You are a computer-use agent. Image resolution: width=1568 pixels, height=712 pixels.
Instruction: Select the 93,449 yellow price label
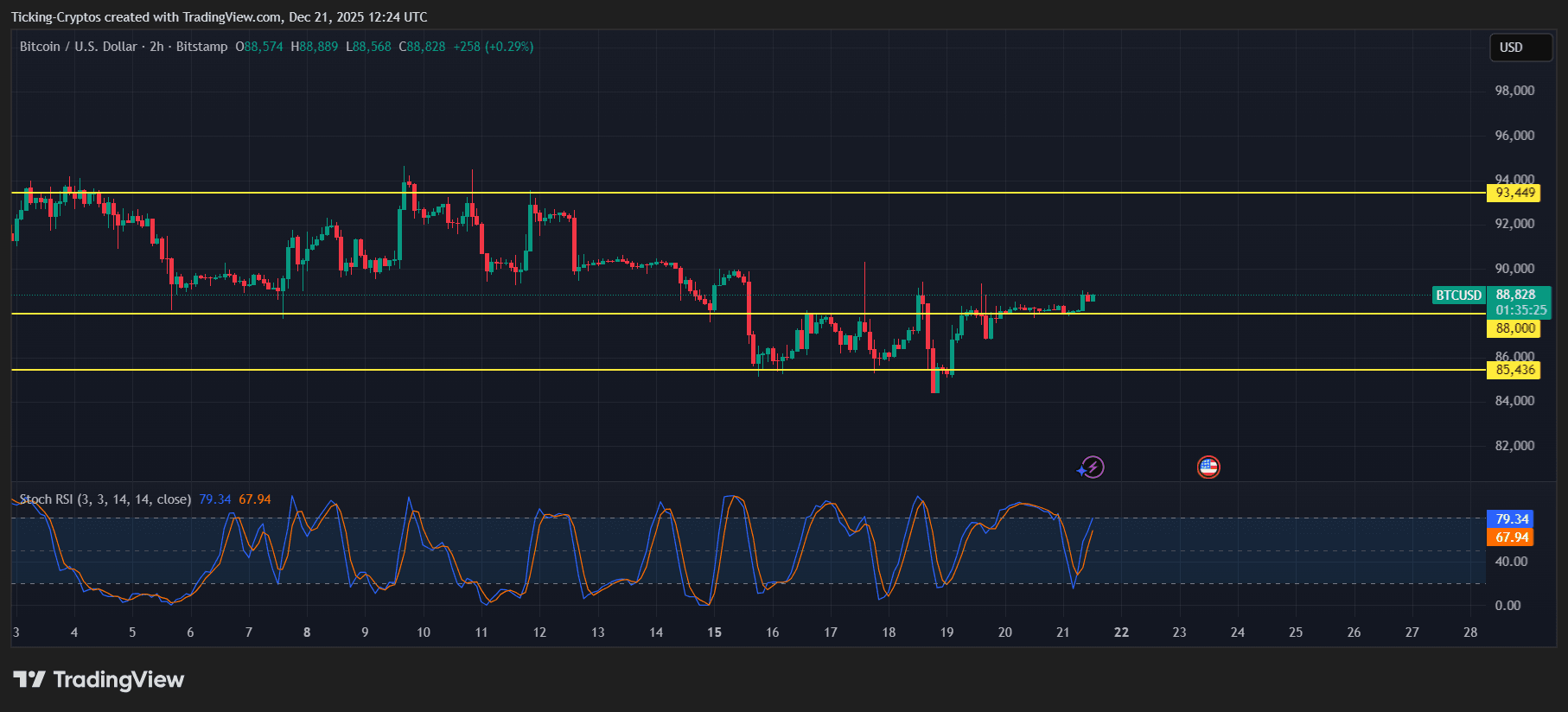click(1515, 193)
